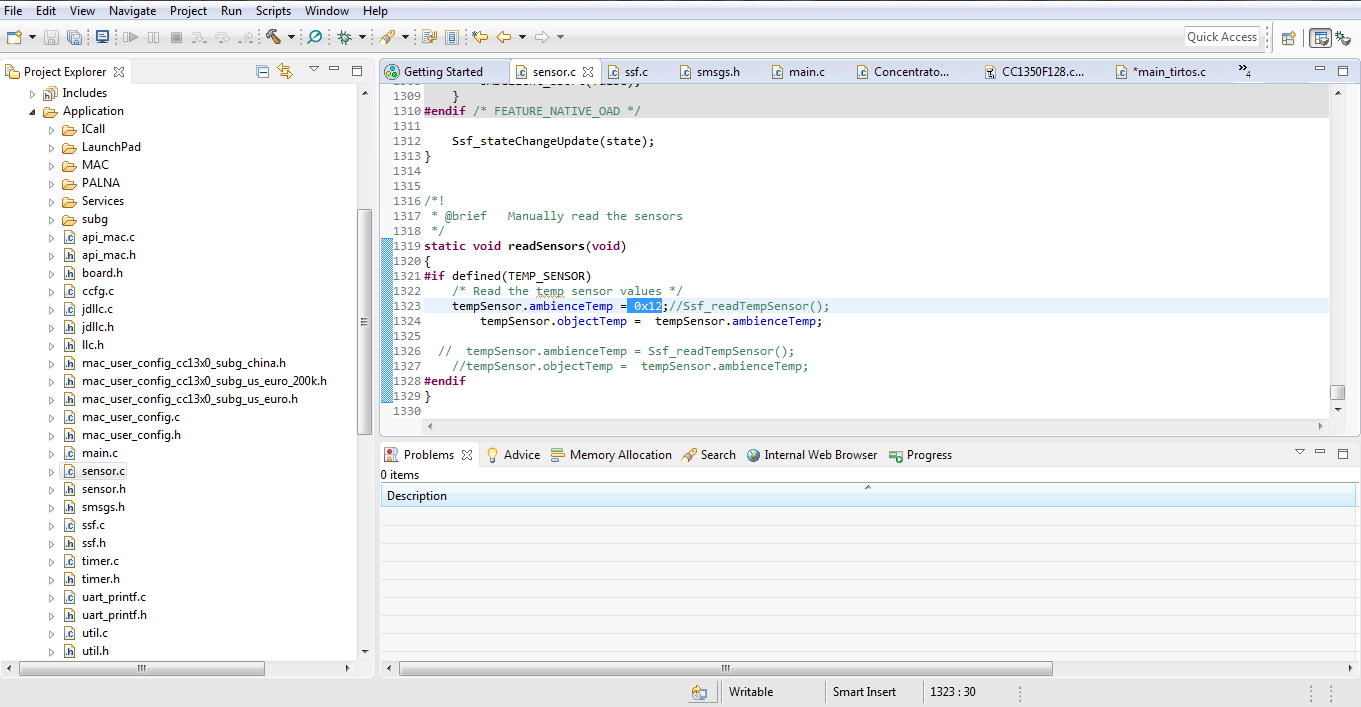Click the Back navigation arrow

[503, 37]
